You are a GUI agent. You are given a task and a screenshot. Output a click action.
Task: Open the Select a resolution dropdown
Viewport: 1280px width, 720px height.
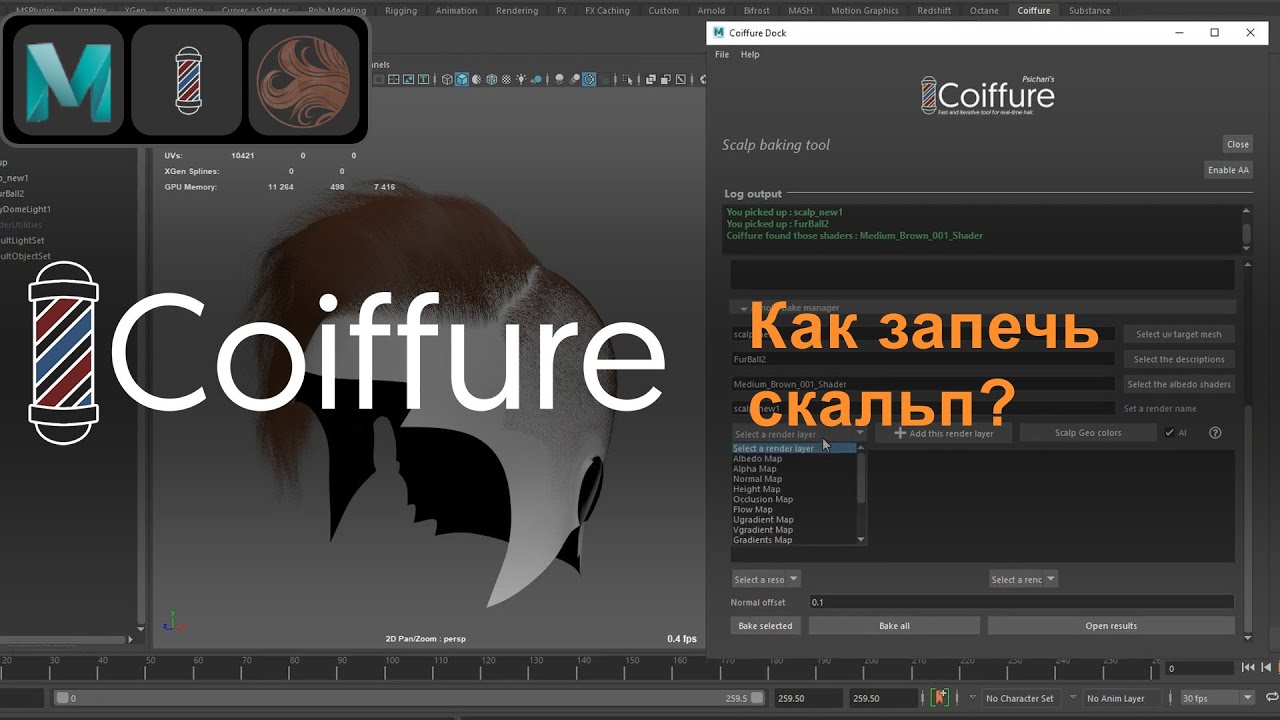(x=766, y=579)
